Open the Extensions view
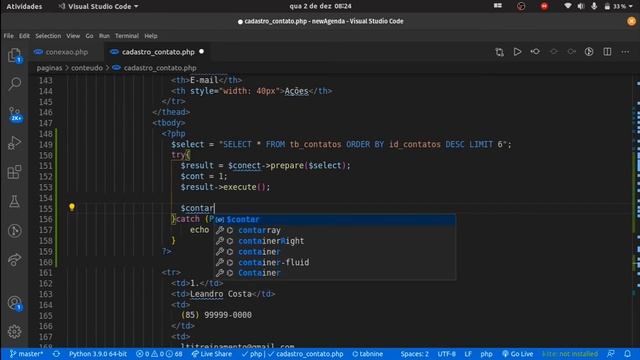This screenshot has height=360, width=640. click(x=15, y=172)
